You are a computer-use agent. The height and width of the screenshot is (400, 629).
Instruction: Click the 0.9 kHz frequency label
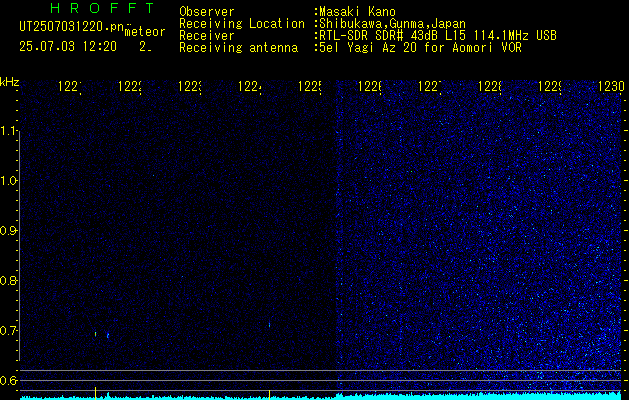pyautogui.click(x=8, y=231)
